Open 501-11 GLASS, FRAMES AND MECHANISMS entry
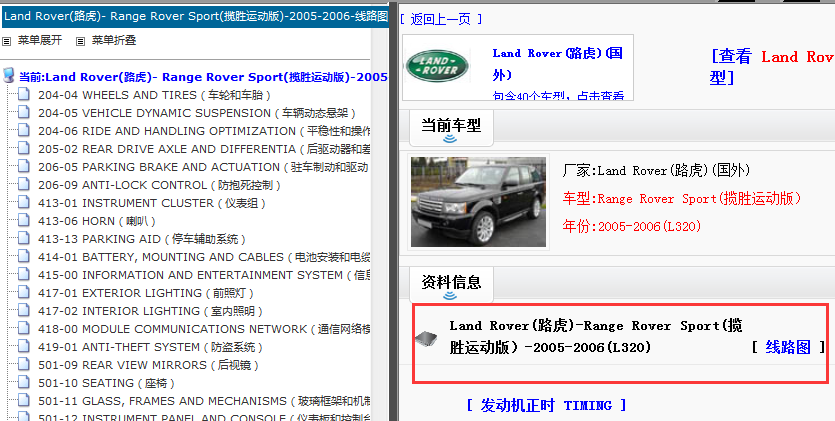This screenshot has height=421, width=835. point(204,401)
